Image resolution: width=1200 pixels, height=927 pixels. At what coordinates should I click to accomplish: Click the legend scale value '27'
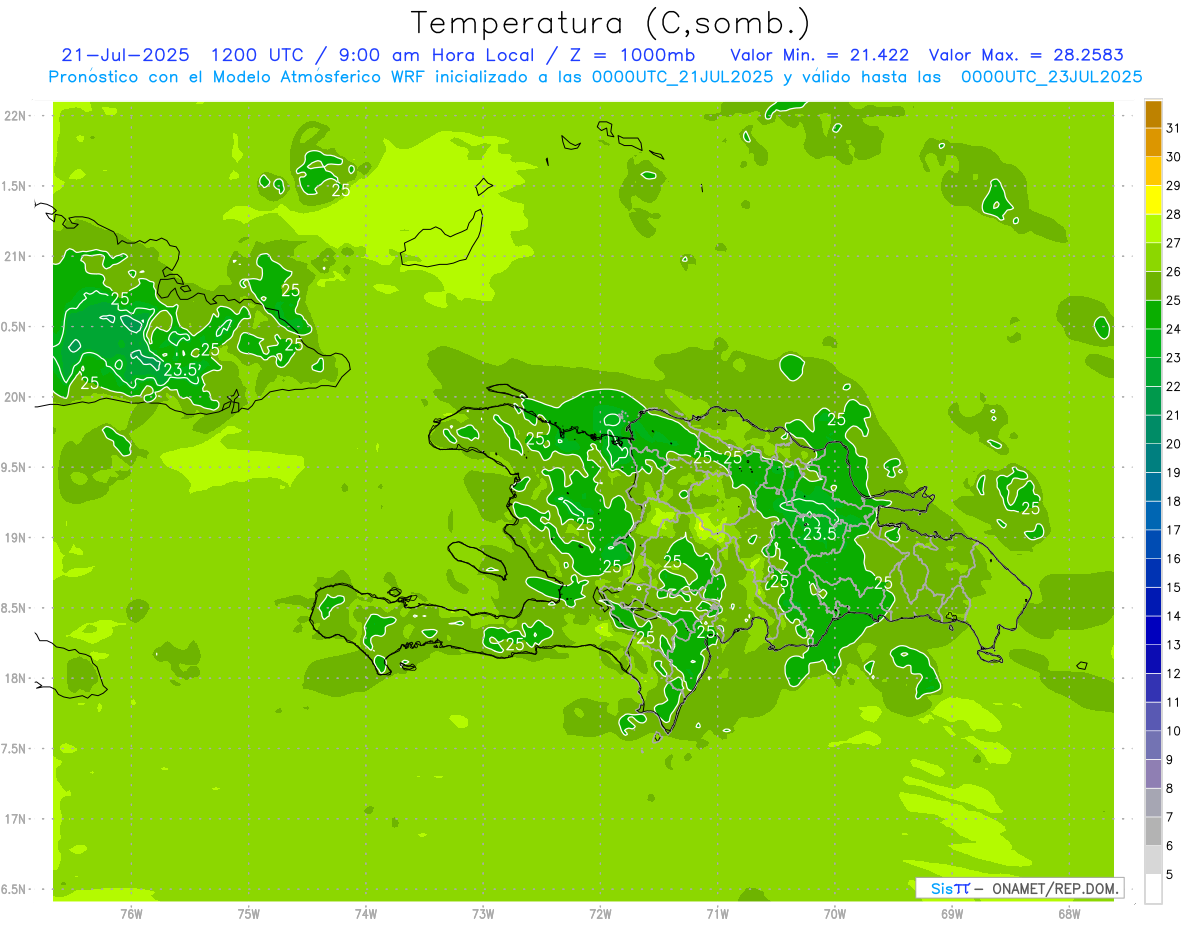1174,243
